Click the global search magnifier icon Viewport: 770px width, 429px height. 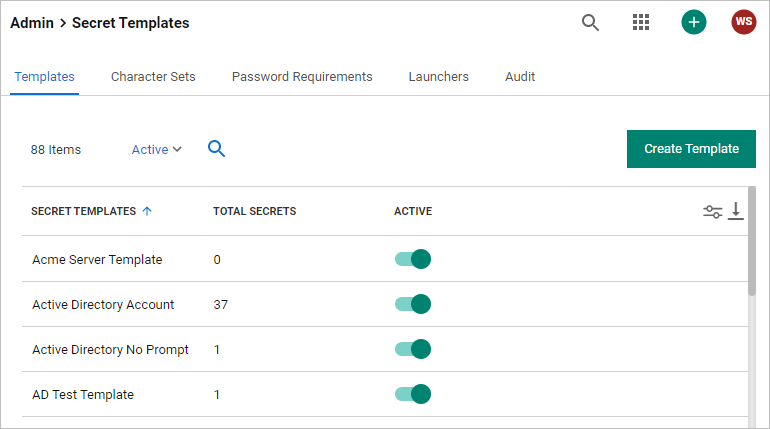[591, 22]
